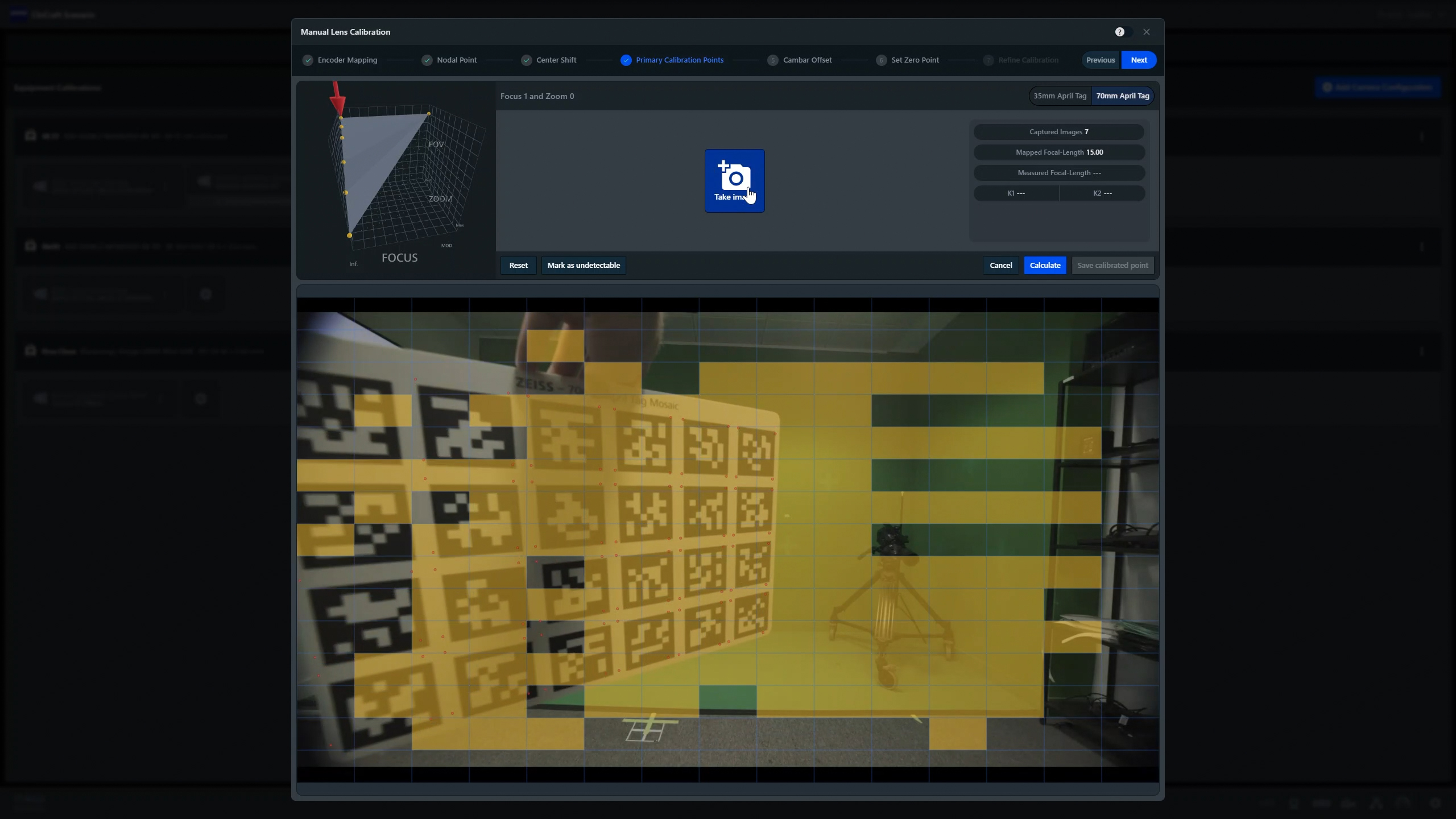This screenshot has width=1456, height=819.
Task: Click the K2 value field
Action: (1102, 193)
